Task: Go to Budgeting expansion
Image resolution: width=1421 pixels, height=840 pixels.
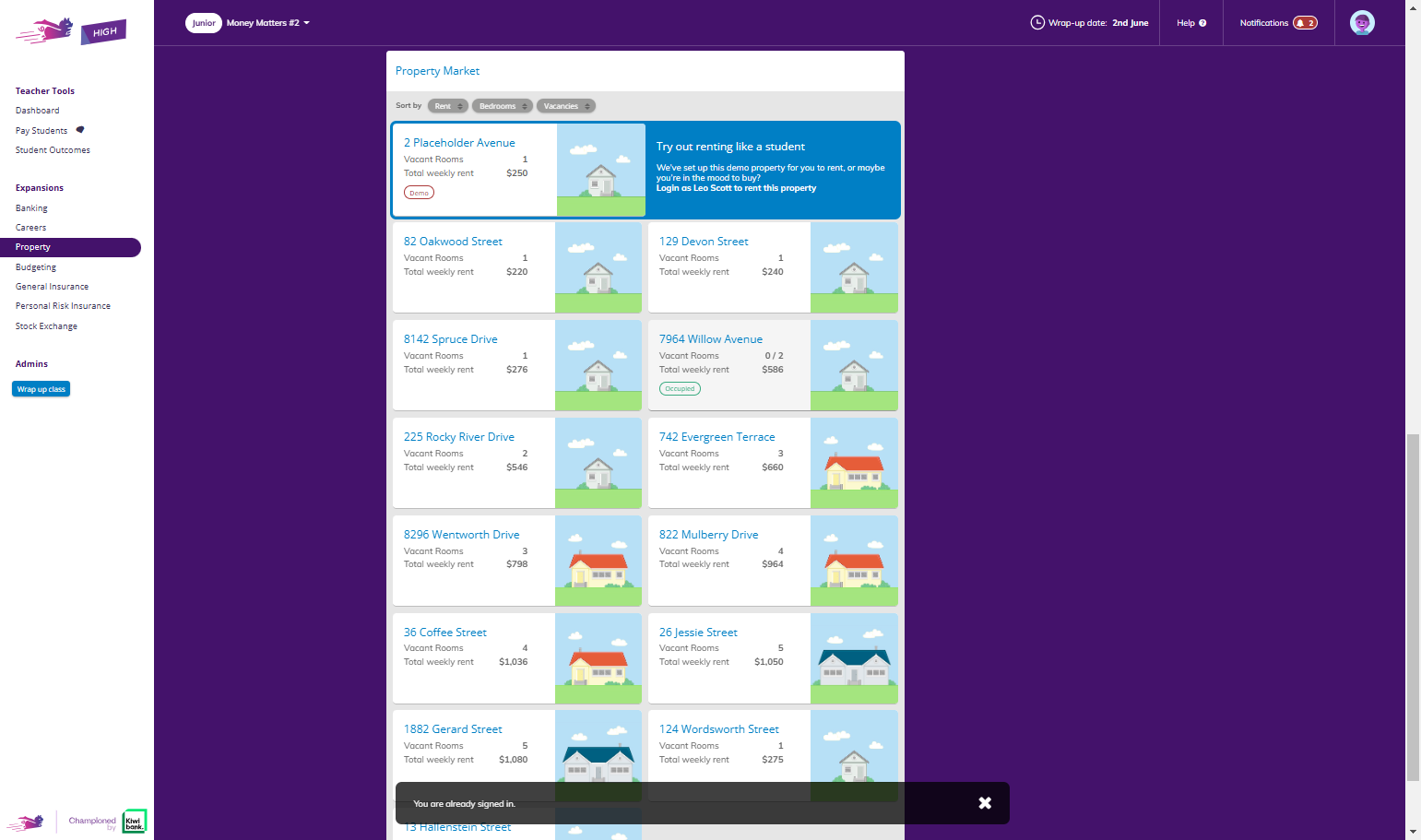Action: (36, 267)
